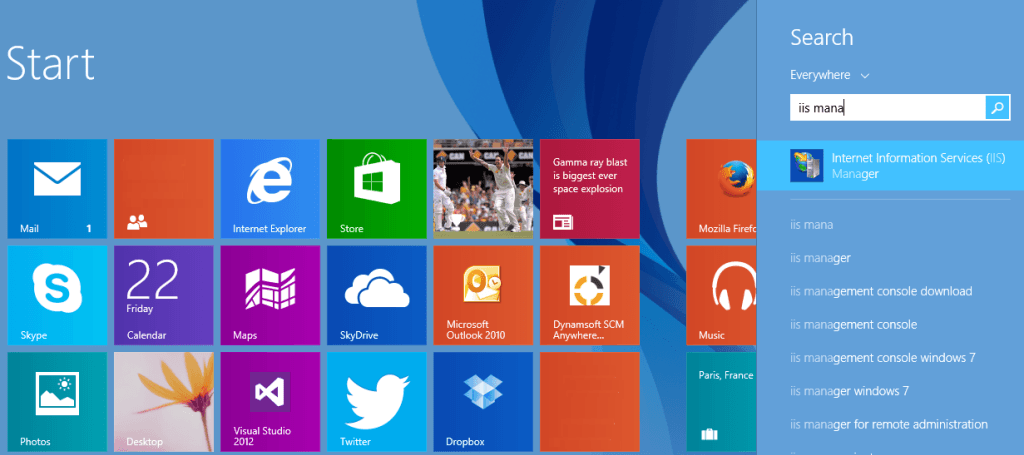1024x455 pixels.
Task: Open the Paris, France travel tile
Action: [721, 401]
